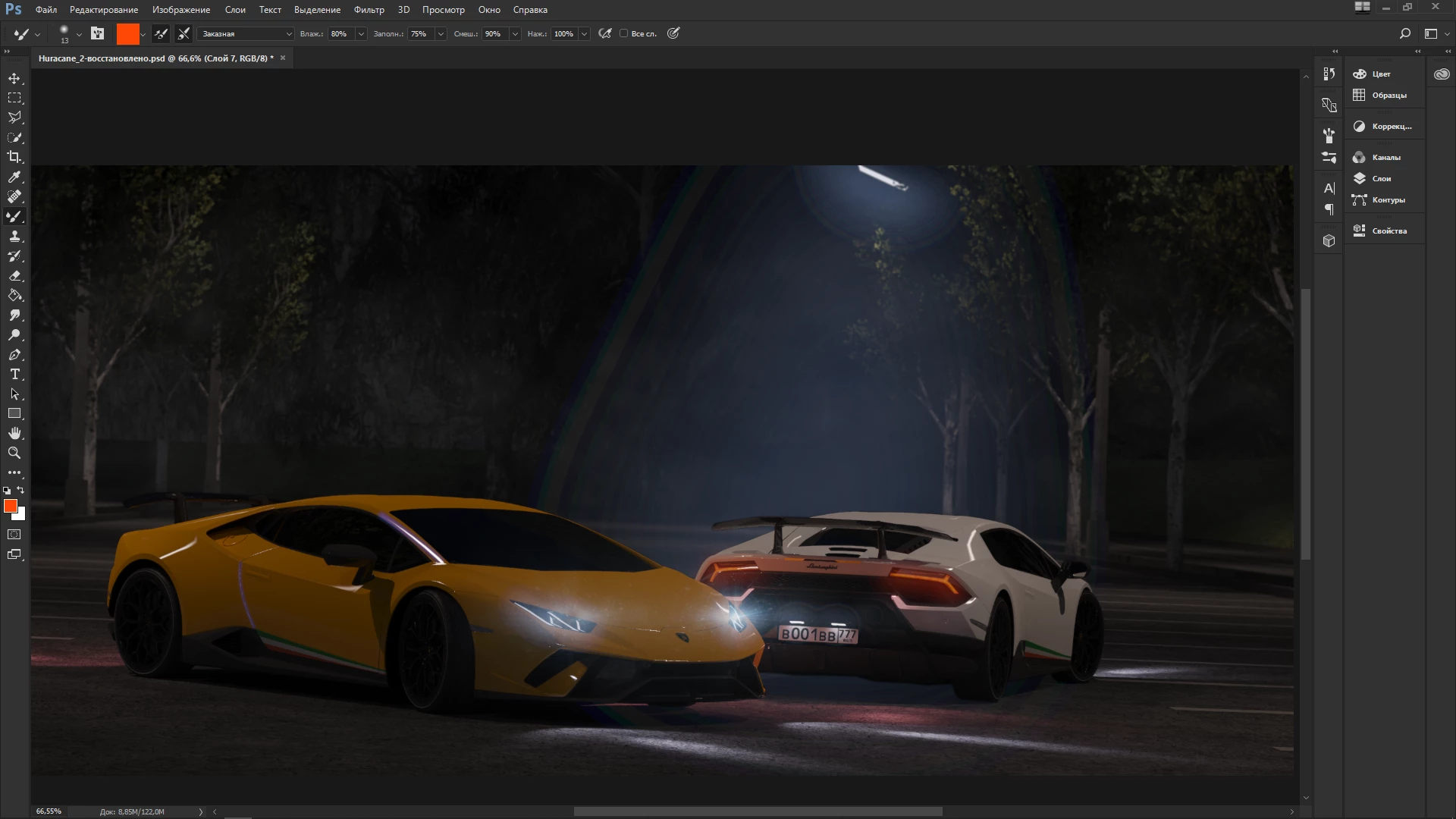This screenshot has height=819, width=1456.
Task: Open the 'Слои' panel button
Action: pos(1381,178)
